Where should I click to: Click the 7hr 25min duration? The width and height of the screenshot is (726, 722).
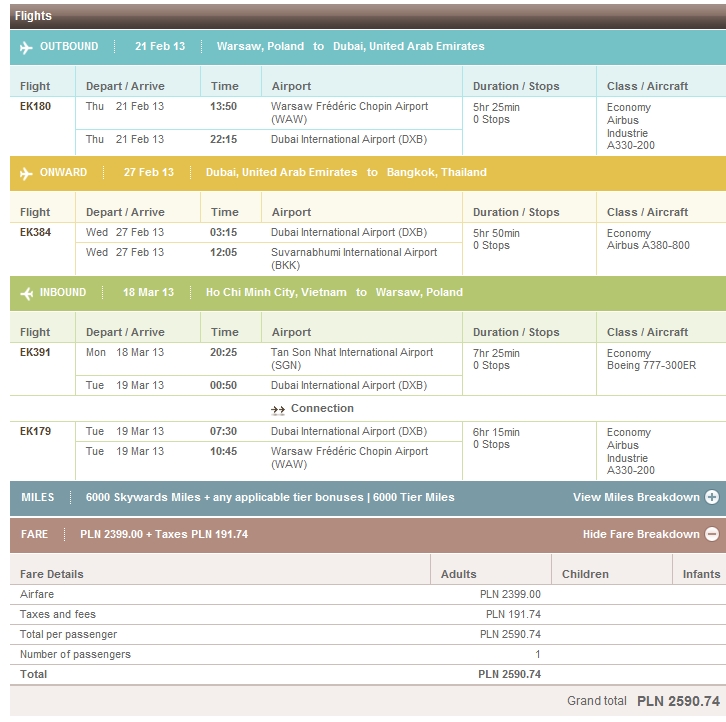tap(496, 353)
